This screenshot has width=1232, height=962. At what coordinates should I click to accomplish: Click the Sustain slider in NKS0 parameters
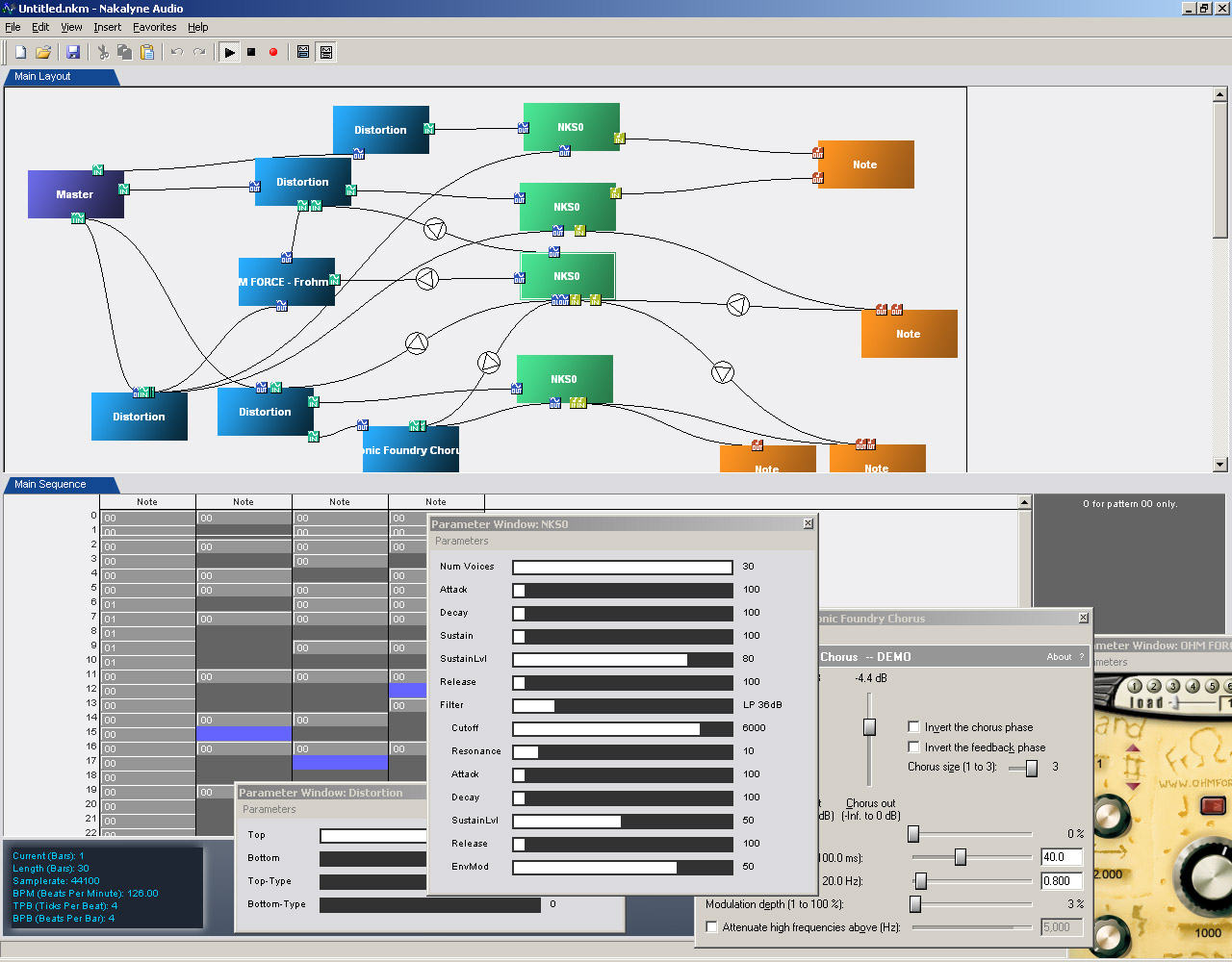pos(623,636)
